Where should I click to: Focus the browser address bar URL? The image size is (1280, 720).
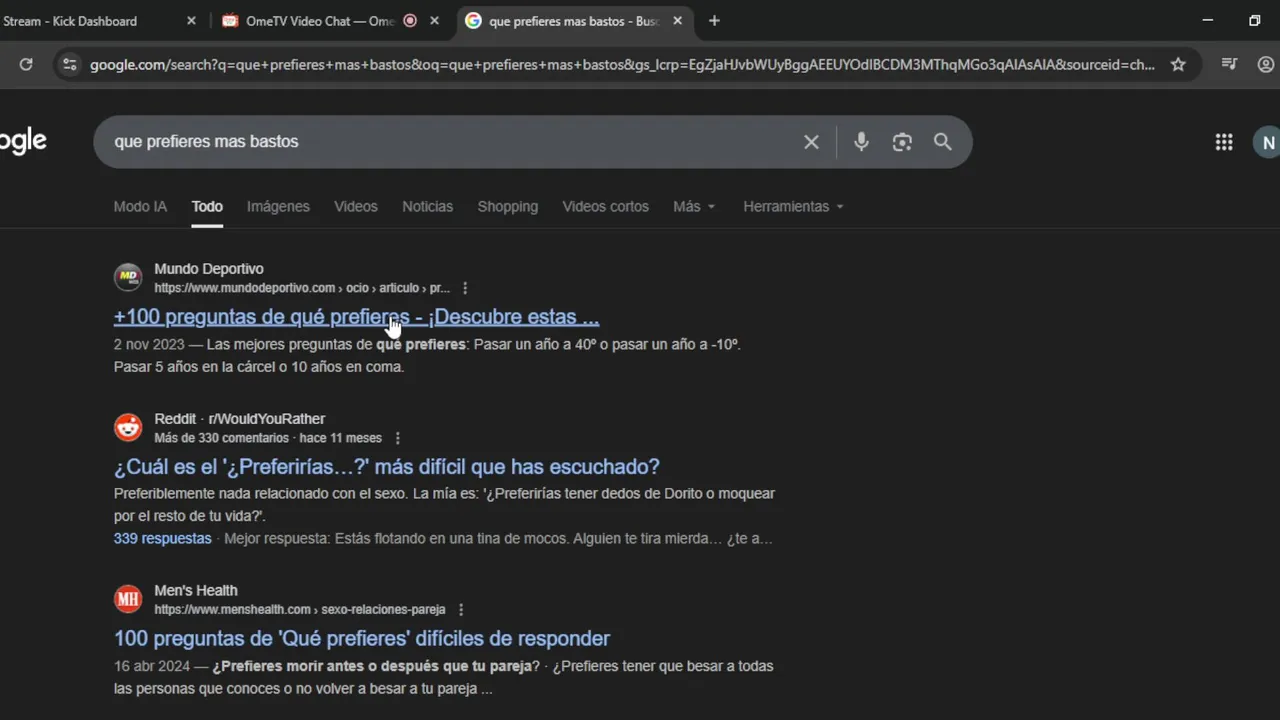click(622, 64)
